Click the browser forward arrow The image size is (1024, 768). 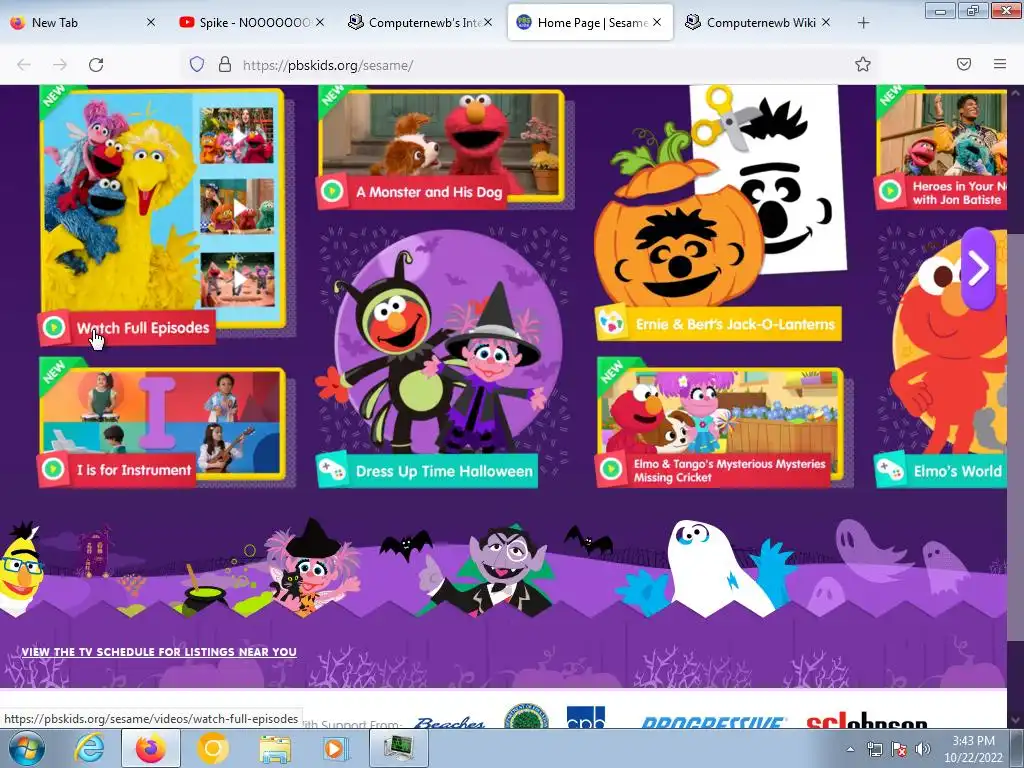point(60,65)
